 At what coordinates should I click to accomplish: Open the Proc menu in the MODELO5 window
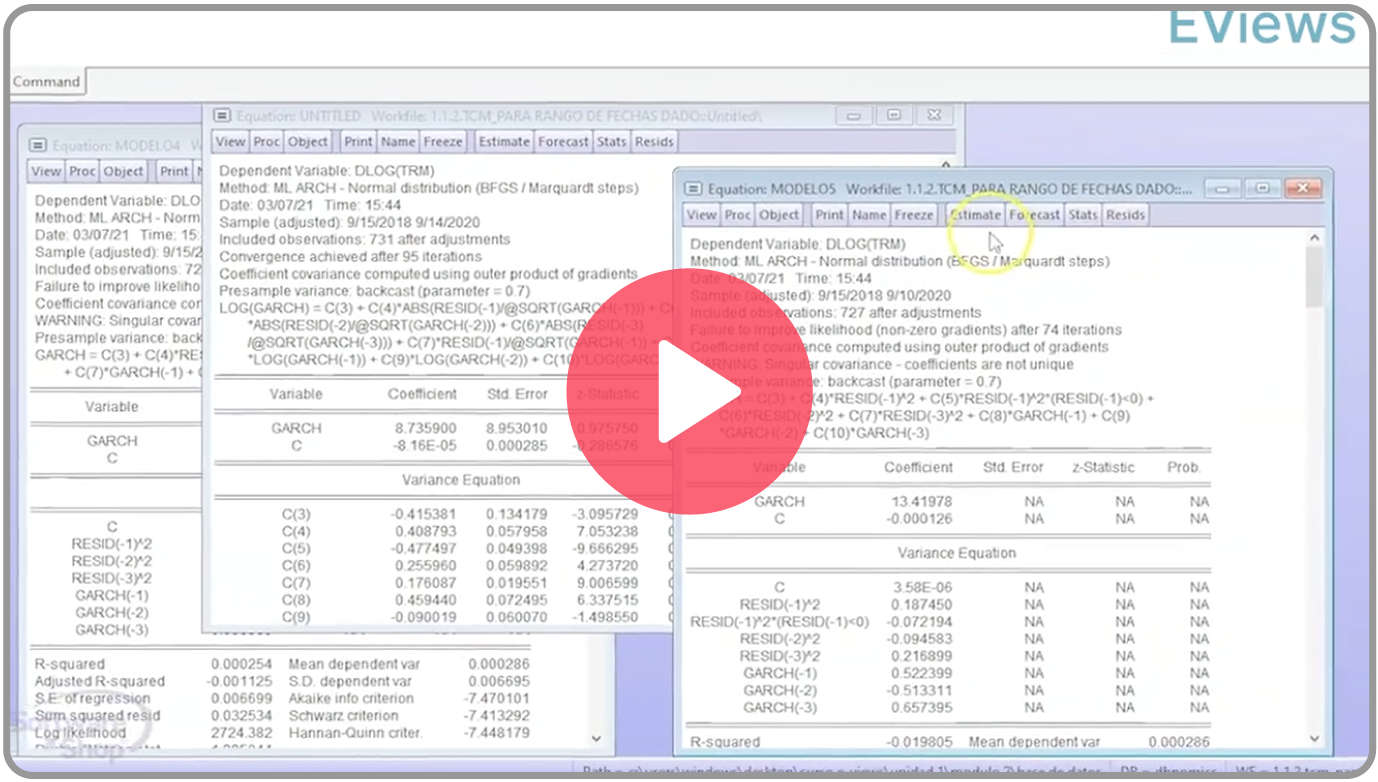pyautogui.click(x=737, y=215)
